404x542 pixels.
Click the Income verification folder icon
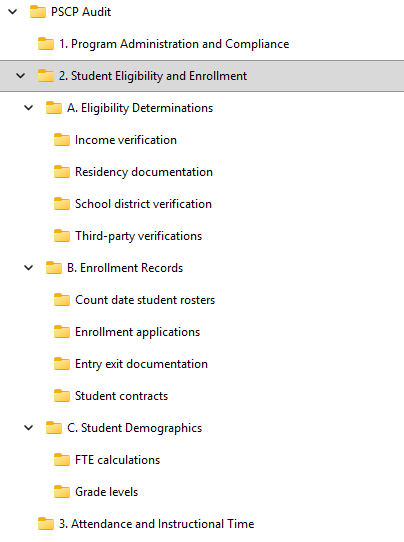(62, 140)
